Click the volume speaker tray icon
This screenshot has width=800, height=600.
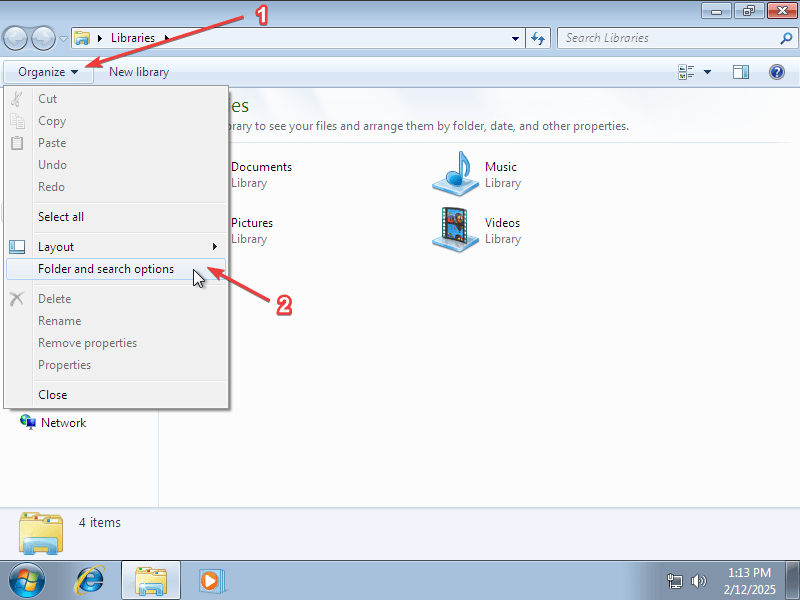coord(699,580)
